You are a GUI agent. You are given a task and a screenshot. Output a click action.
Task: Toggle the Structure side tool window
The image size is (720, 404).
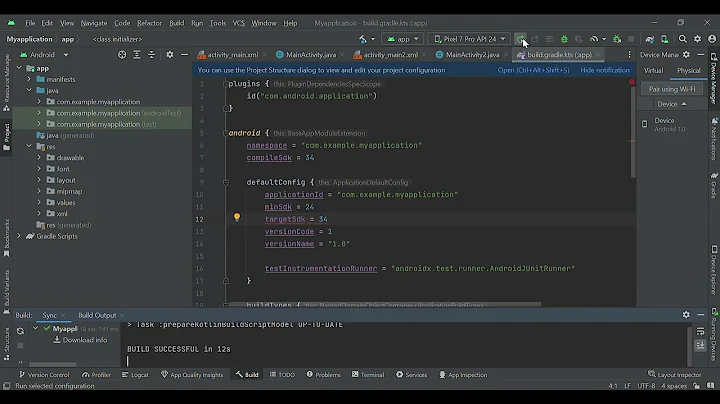point(6,343)
